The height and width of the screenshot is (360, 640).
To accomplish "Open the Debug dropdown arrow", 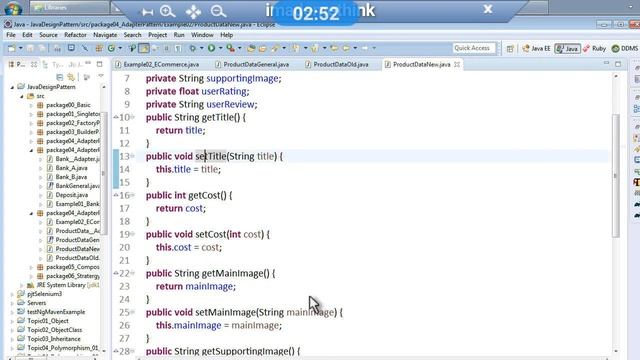I will click(201, 48).
